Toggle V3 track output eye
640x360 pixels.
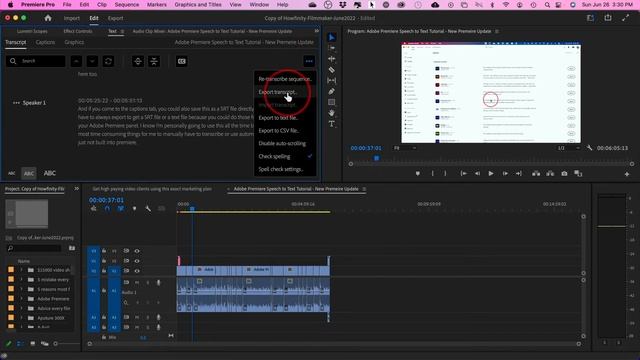pos(137,251)
